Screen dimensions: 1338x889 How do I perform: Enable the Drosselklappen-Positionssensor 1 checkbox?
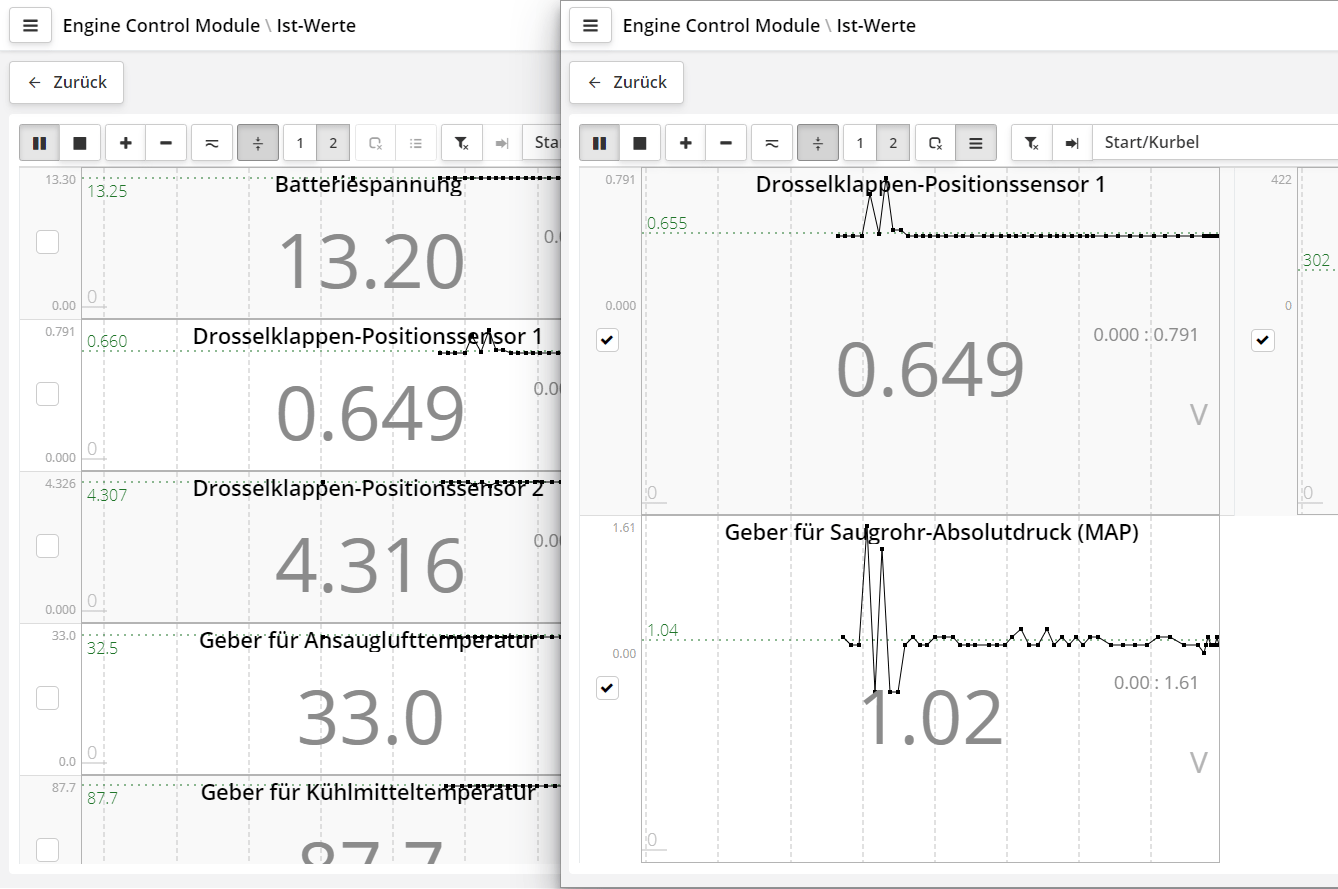pos(607,340)
